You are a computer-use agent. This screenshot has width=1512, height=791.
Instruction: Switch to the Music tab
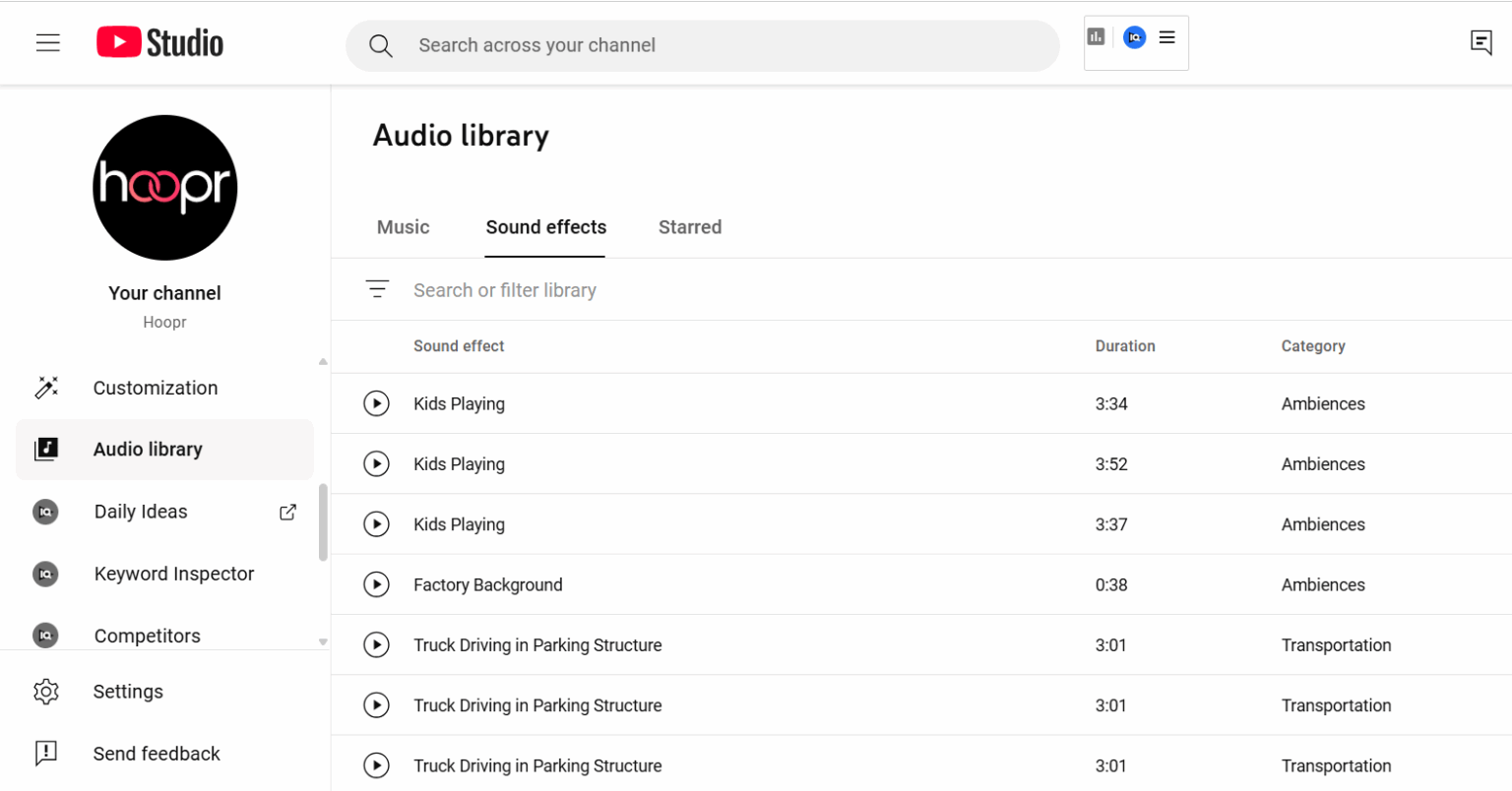coord(403,227)
